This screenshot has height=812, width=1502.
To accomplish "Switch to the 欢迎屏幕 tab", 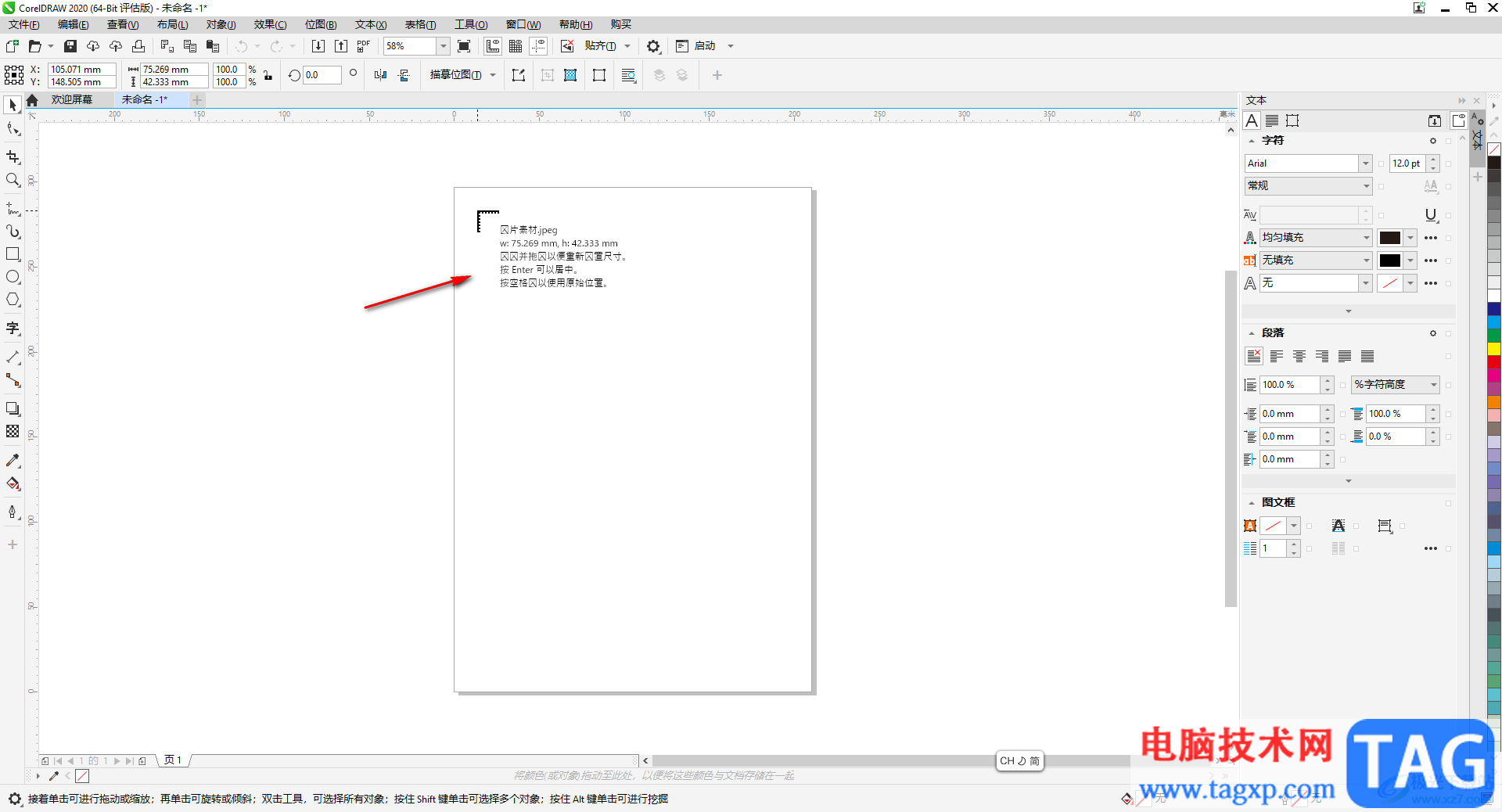I will coord(72,99).
